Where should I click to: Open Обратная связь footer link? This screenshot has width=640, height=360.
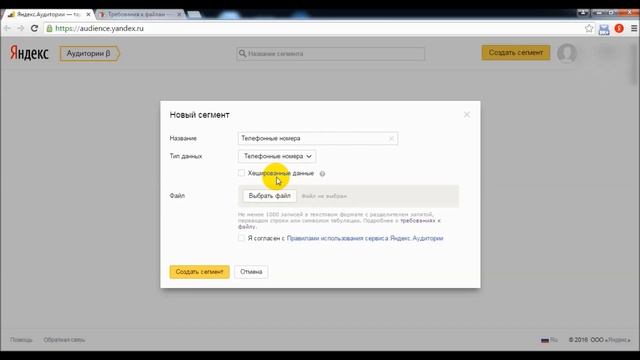click(x=64, y=340)
